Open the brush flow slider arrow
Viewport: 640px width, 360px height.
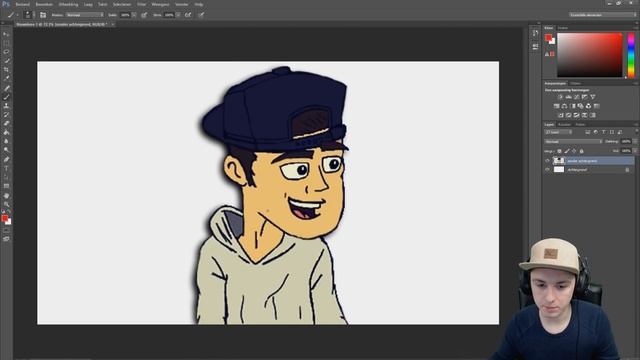pos(178,15)
